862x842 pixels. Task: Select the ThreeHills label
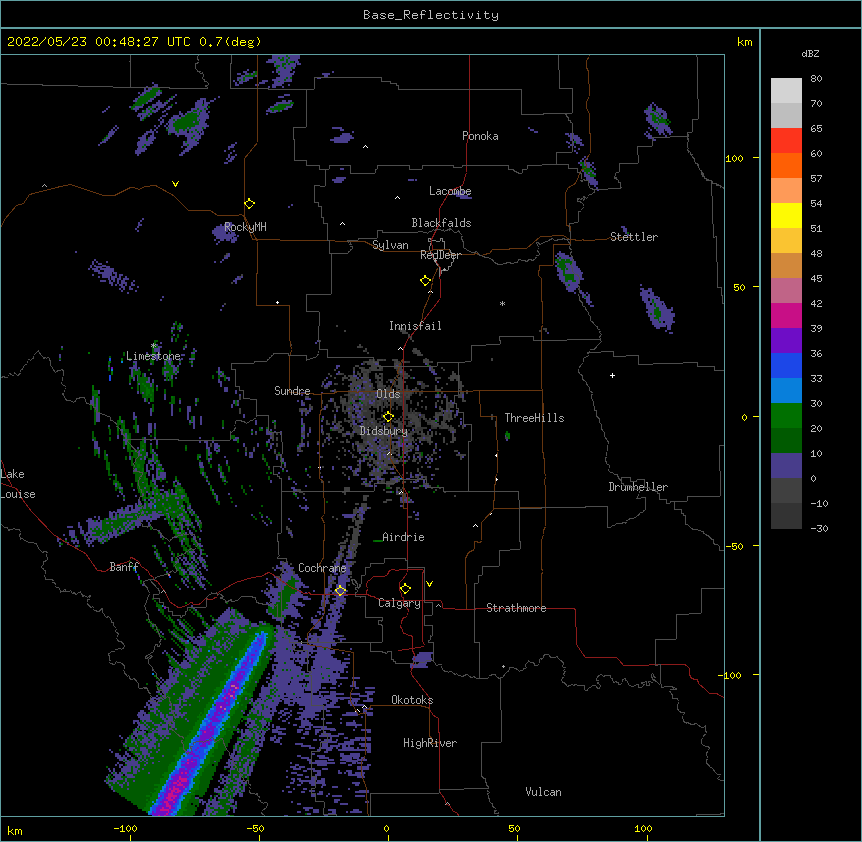534,418
